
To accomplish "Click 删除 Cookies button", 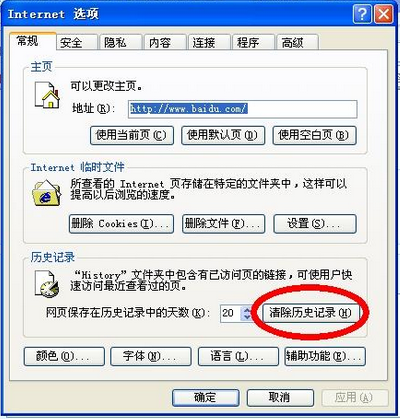I will click(121, 224).
